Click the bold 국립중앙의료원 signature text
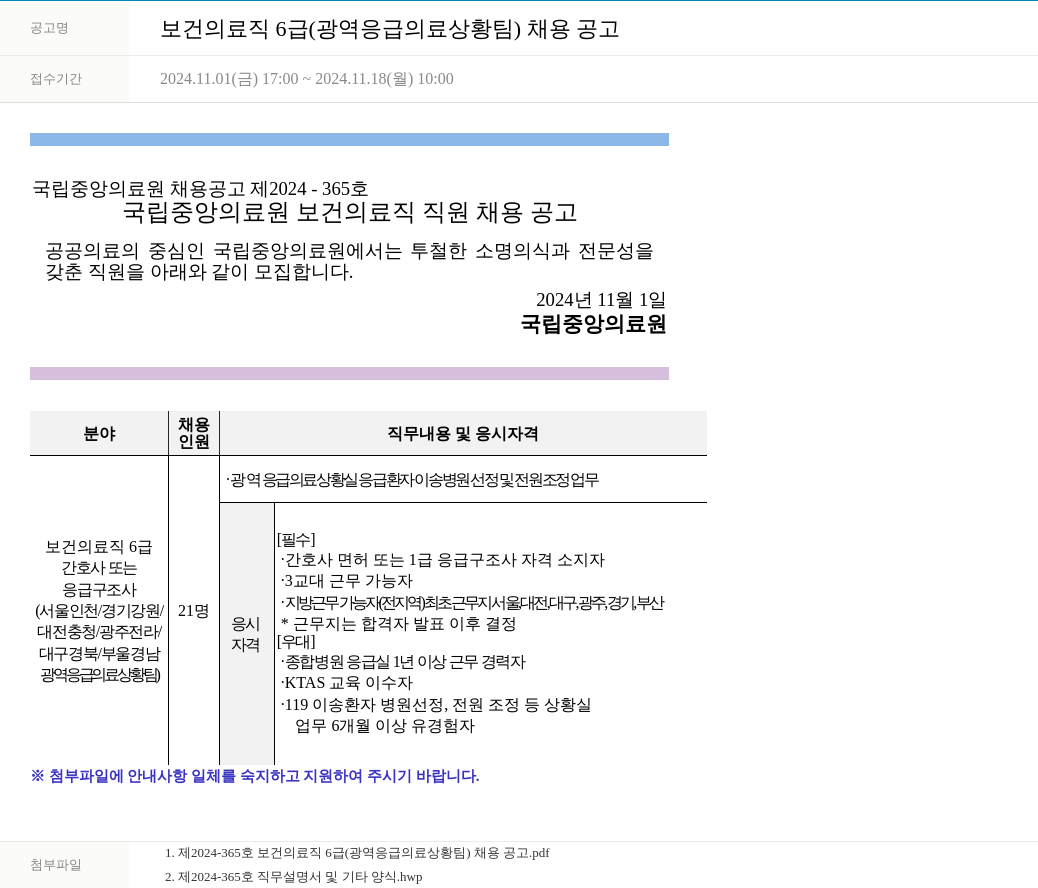This screenshot has width=1038, height=888. point(593,324)
